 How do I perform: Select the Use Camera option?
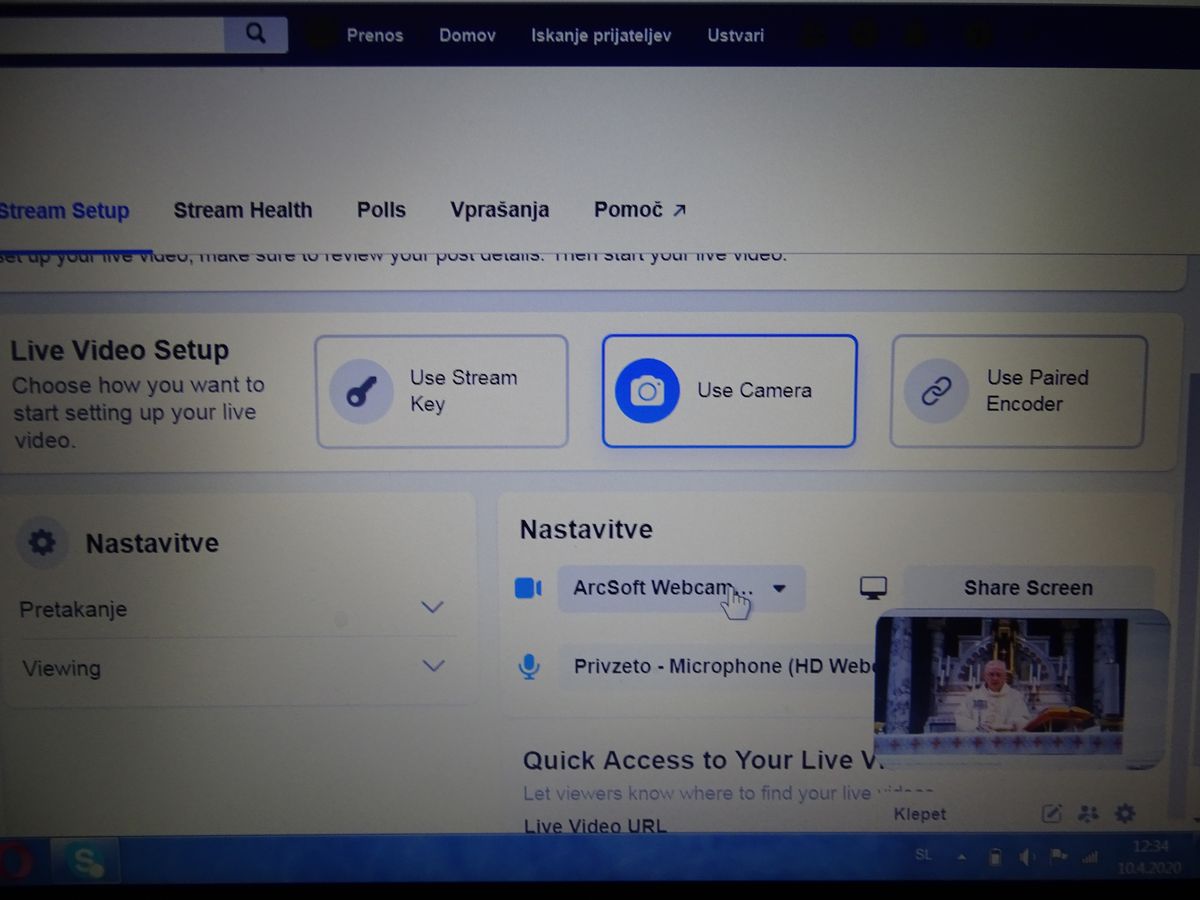[x=729, y=391]
